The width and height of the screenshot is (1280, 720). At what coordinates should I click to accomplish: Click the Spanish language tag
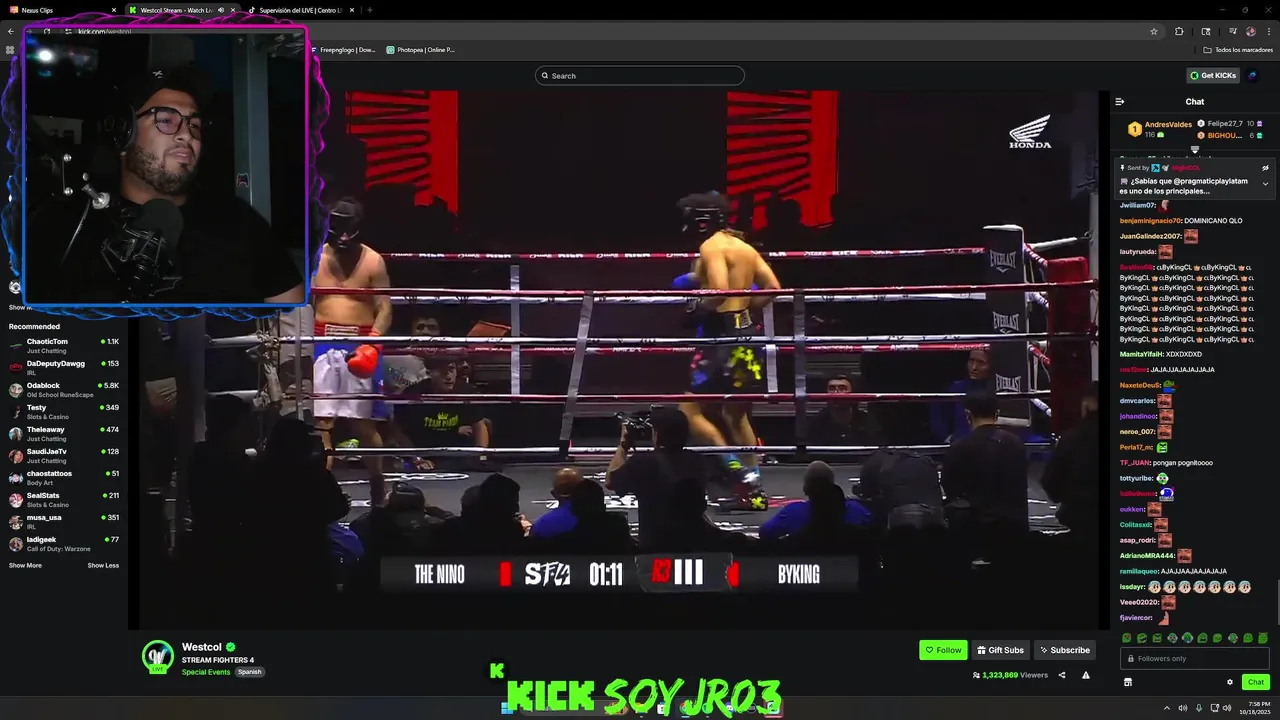[x=249, y=672]
